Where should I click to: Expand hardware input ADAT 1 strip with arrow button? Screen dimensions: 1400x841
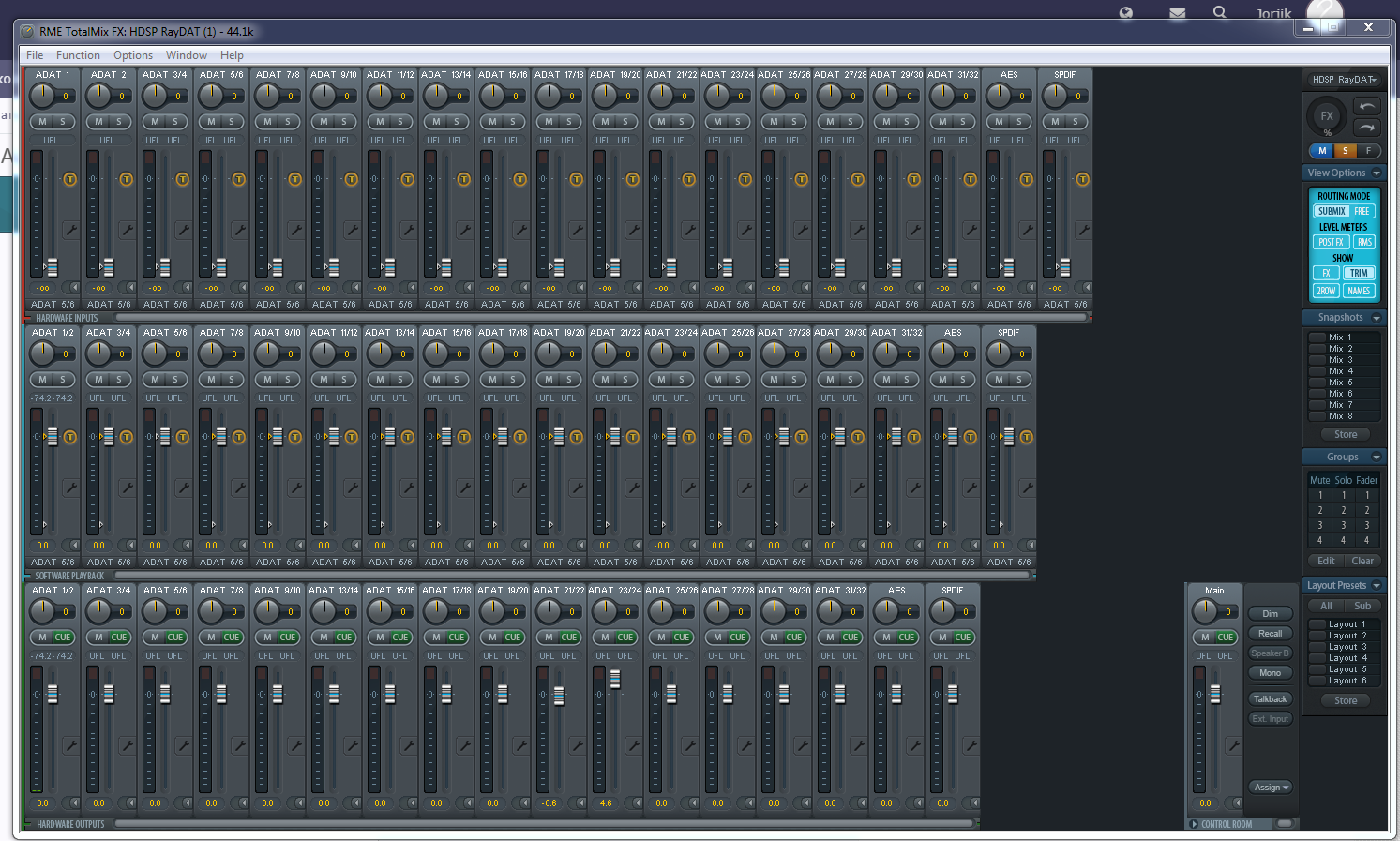(x=75, y=288)
